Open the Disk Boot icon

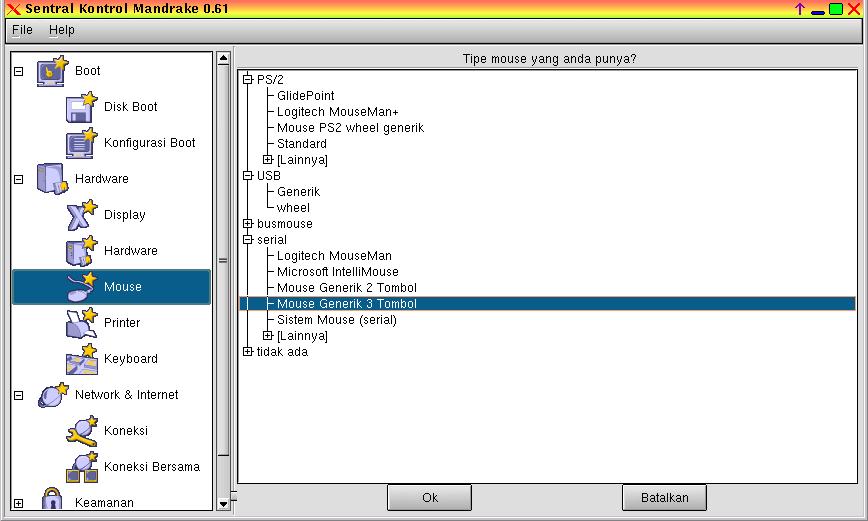coord(81,107)
